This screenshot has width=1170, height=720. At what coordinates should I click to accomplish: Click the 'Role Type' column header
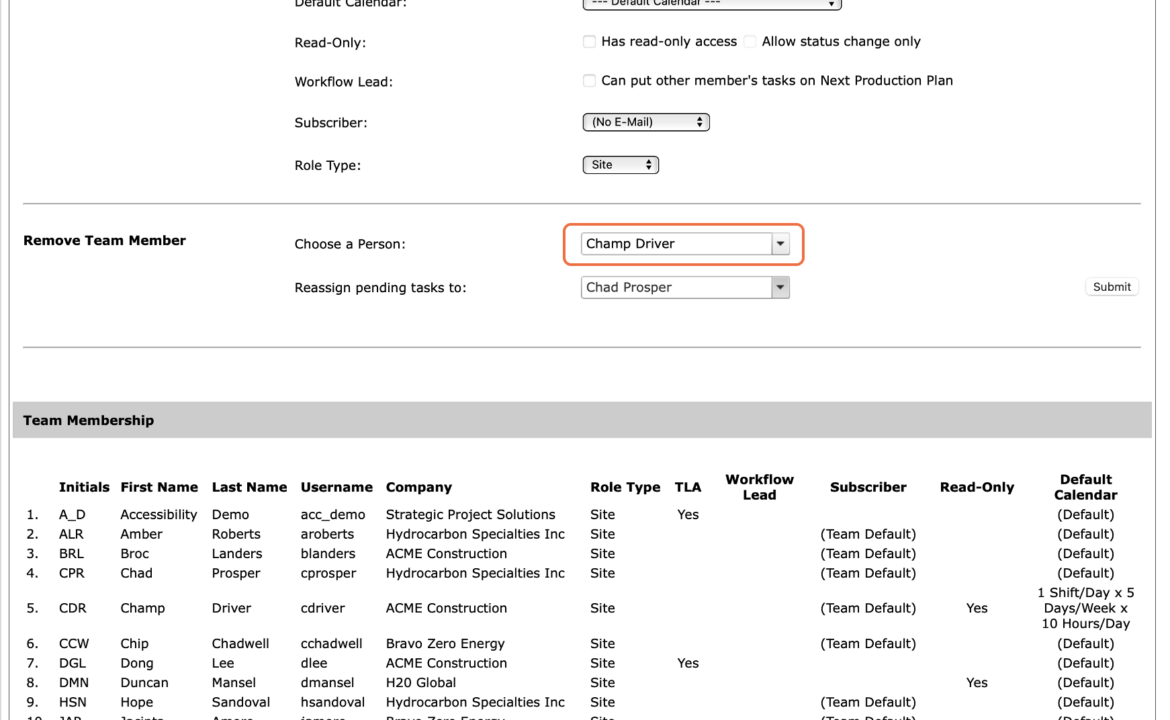[x=625, y=487]
